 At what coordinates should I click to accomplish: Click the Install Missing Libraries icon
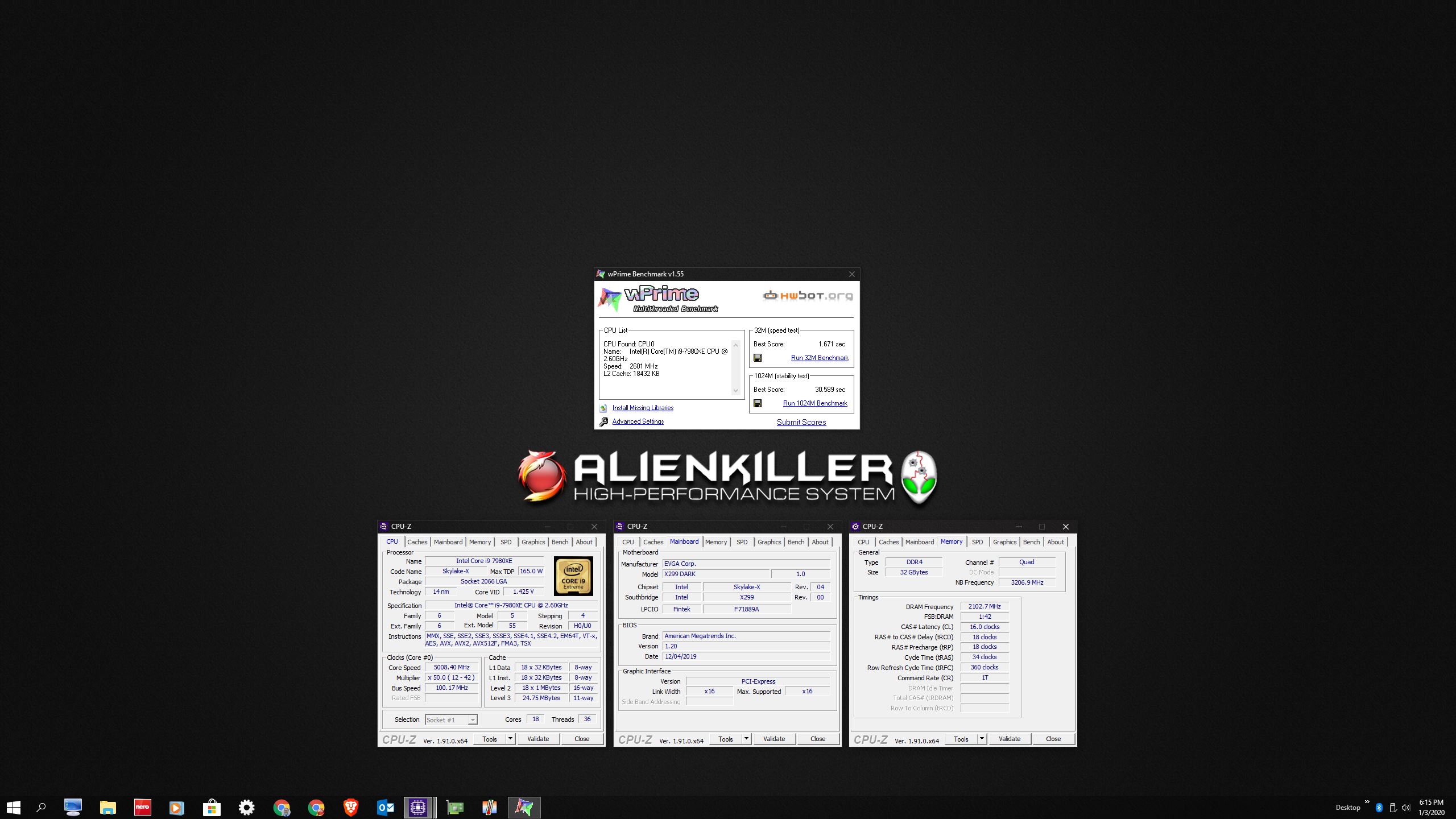coord(603,408)
